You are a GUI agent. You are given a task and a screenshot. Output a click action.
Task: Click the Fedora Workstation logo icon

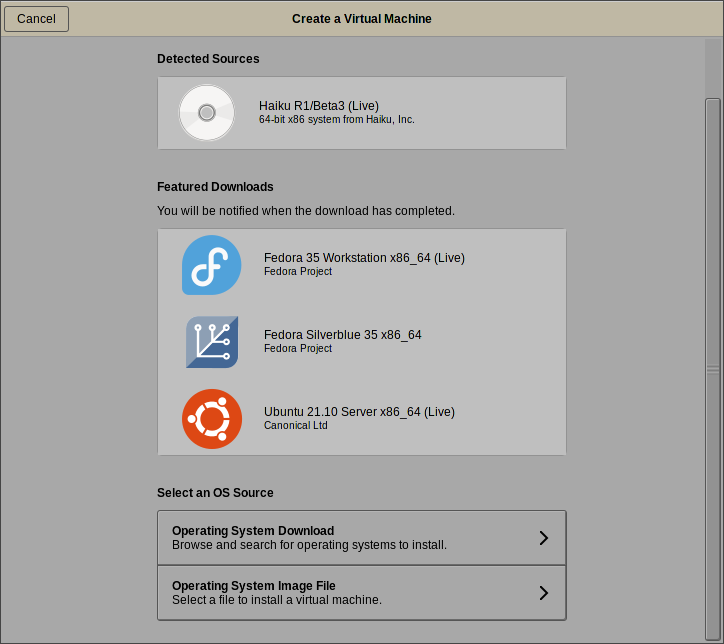point(211,265)
